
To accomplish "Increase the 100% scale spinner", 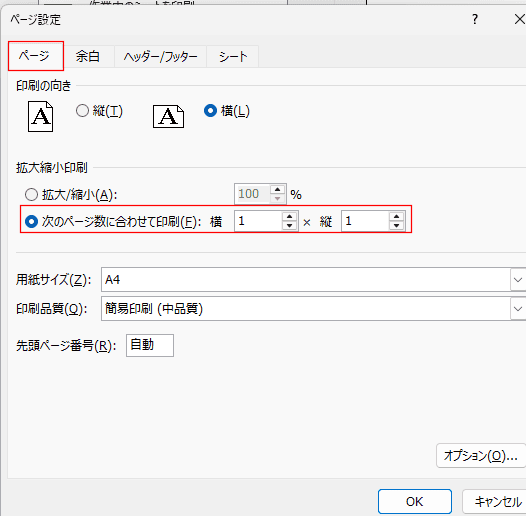I will point(277,190).
